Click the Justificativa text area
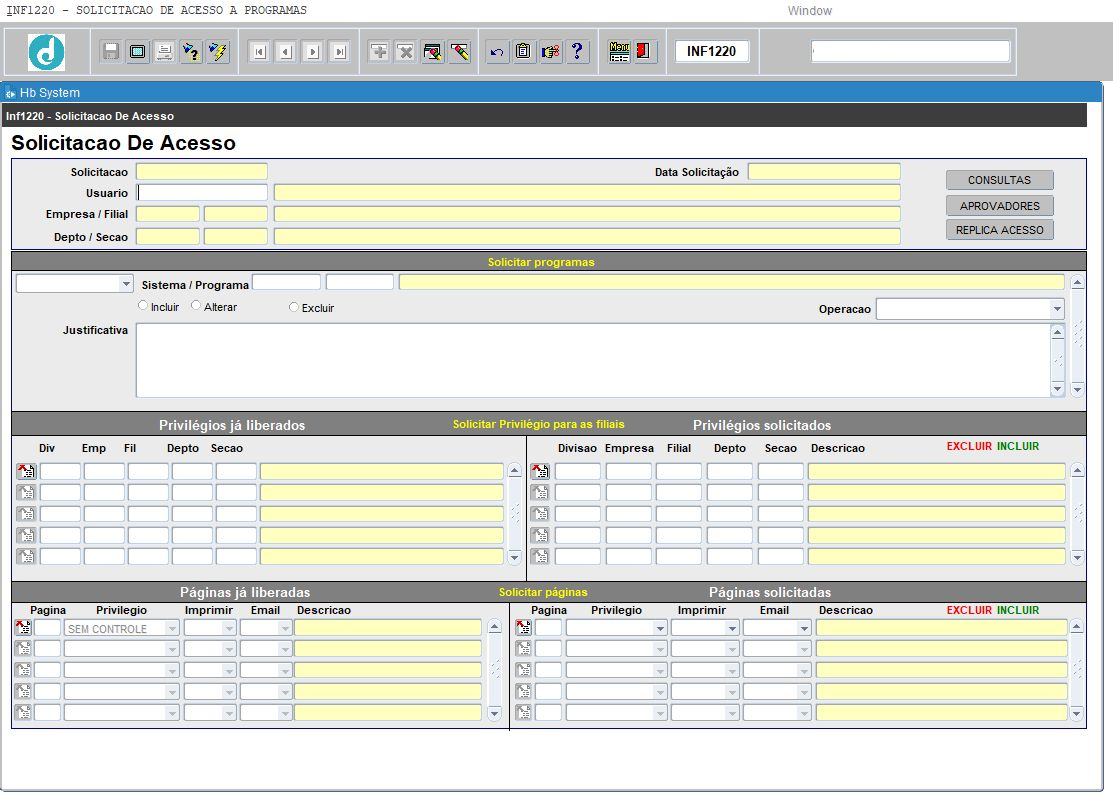The height and width of the screenshot is (796, 1113). tap(593, 360)
